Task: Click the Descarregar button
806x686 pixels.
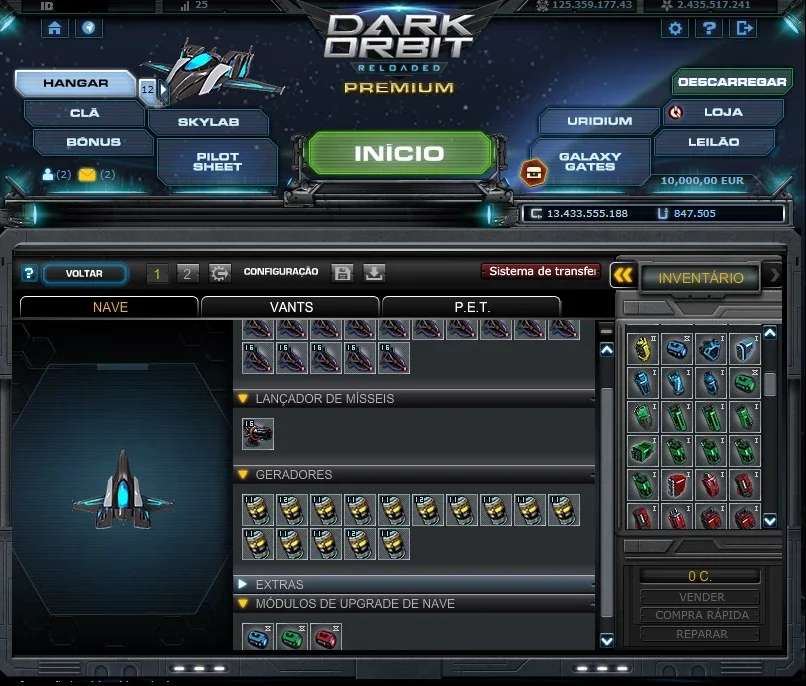Action: tap(732, 82)
